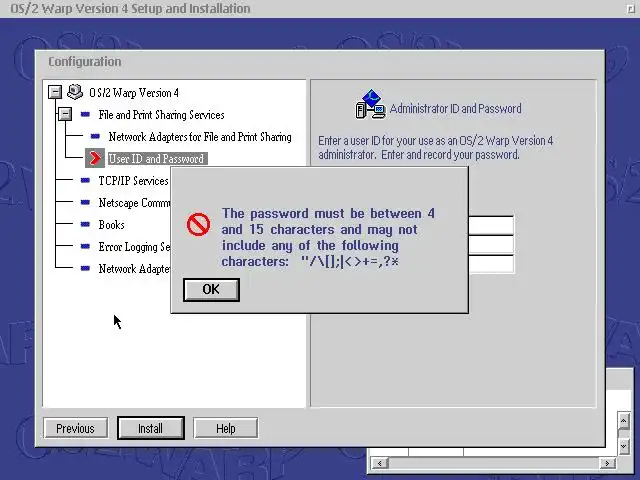Select the Netscape Communicator tree item
640x480 pixels.
pos(134,203)
